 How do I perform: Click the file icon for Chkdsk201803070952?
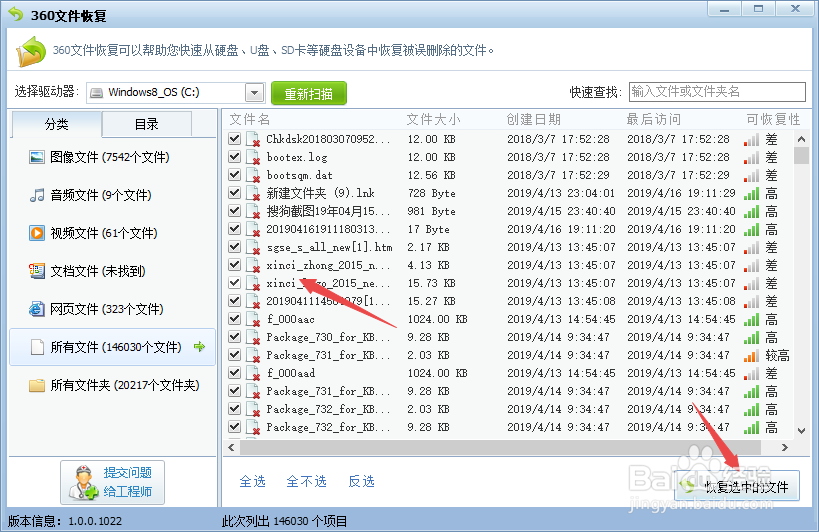[x=253, y=139]
